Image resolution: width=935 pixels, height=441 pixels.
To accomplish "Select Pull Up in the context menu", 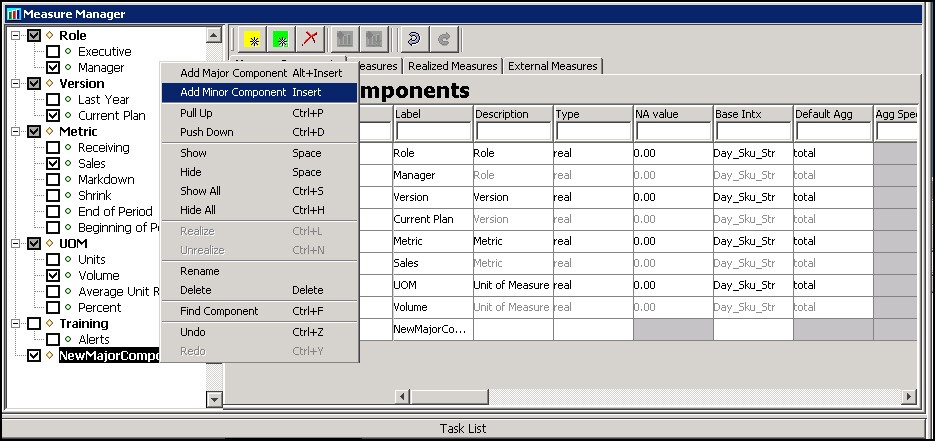I will point(260,113).
